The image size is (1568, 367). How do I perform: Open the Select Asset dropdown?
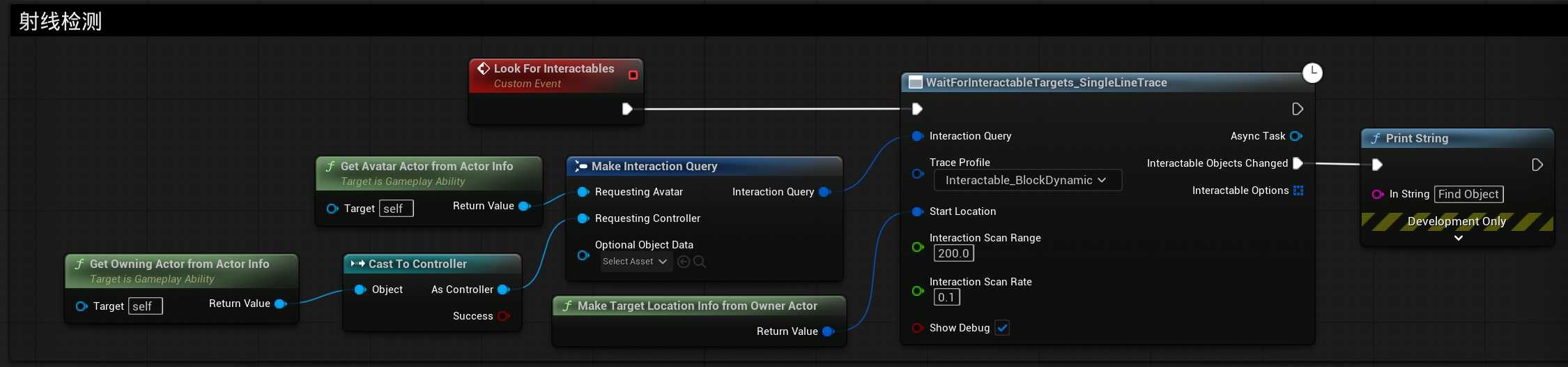[x=635, y=262]
